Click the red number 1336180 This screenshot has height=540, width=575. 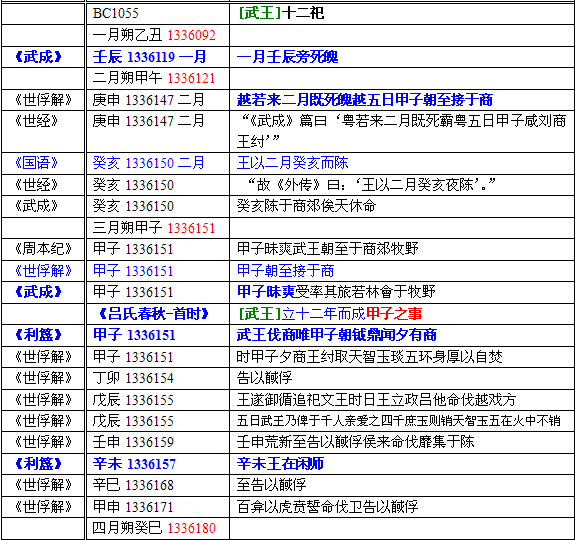point(191,528)
